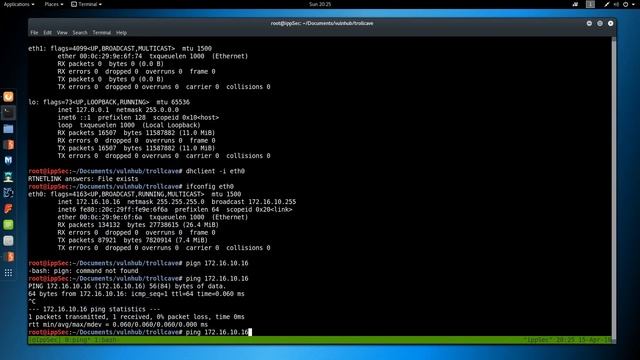Launch the dock icon below Armitage
The height and width of the screenshot is (360, 640).
[8, 193]
